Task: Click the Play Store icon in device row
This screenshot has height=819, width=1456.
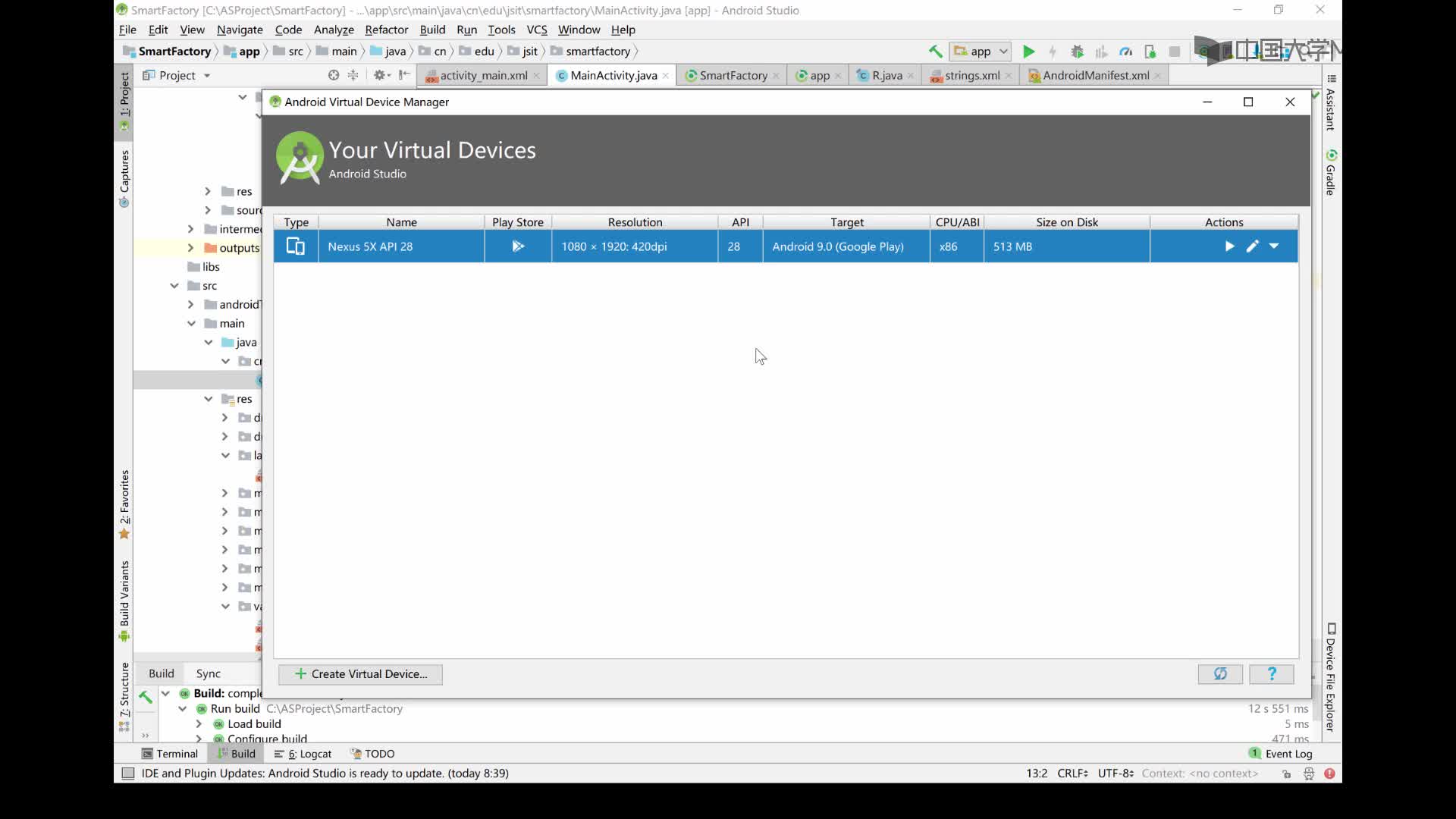Action: coord(518,246)
